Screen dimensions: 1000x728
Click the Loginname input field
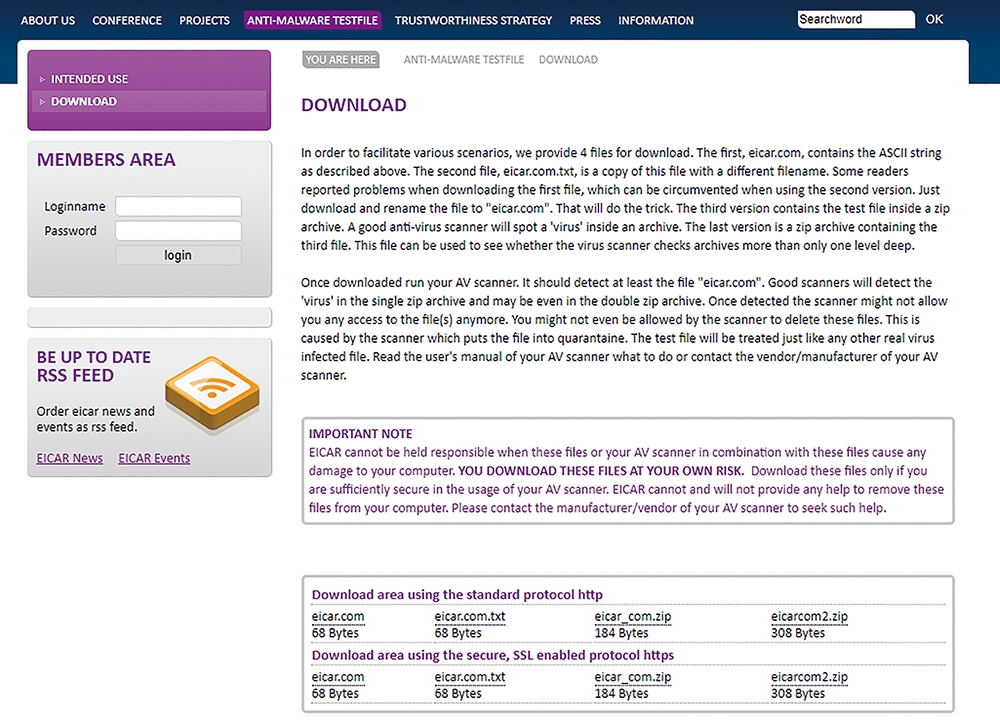pyautogui.click(x=179, y=207)
